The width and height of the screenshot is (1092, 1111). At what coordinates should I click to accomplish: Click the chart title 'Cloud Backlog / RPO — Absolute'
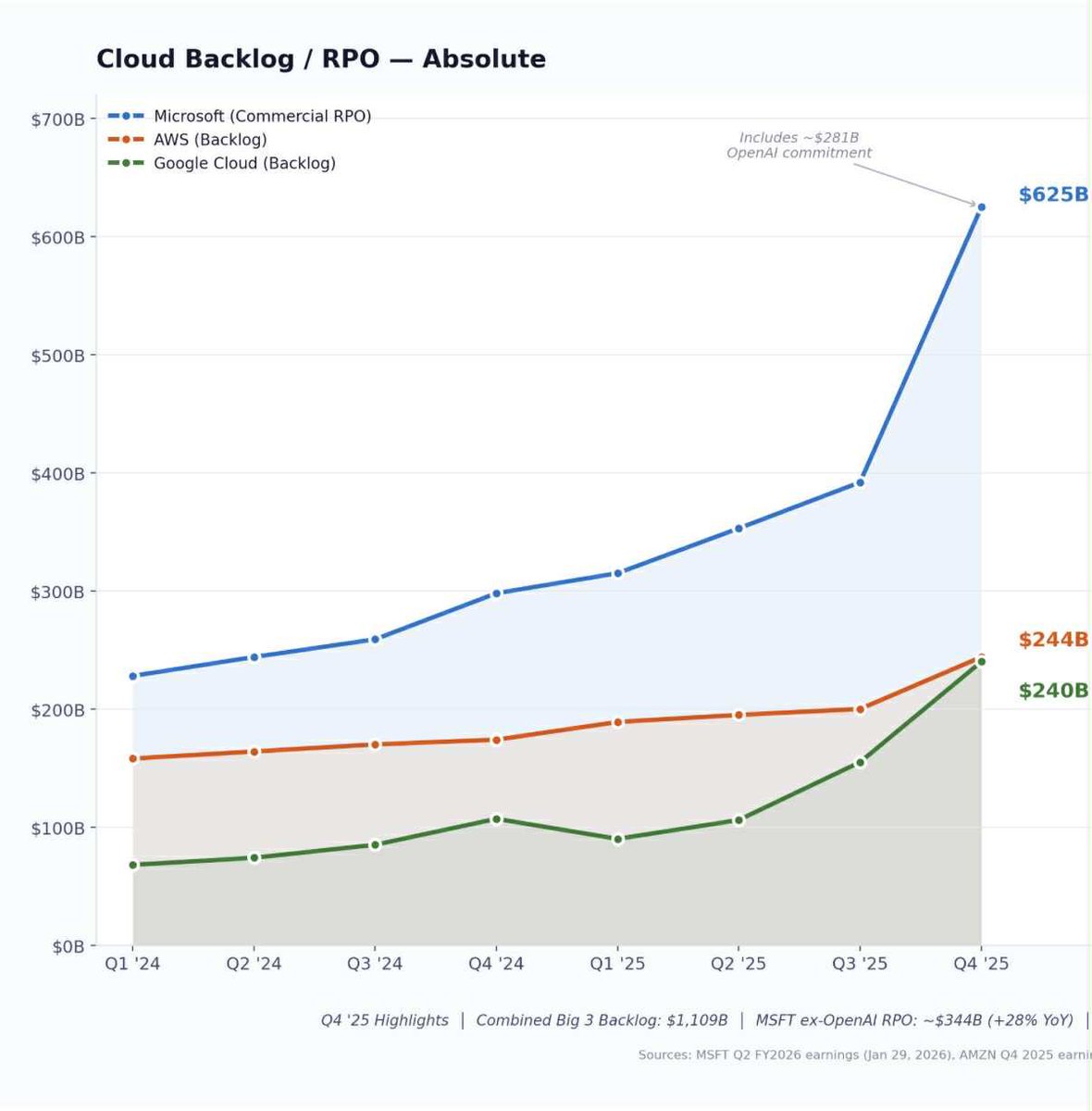[x=321, y=59]
